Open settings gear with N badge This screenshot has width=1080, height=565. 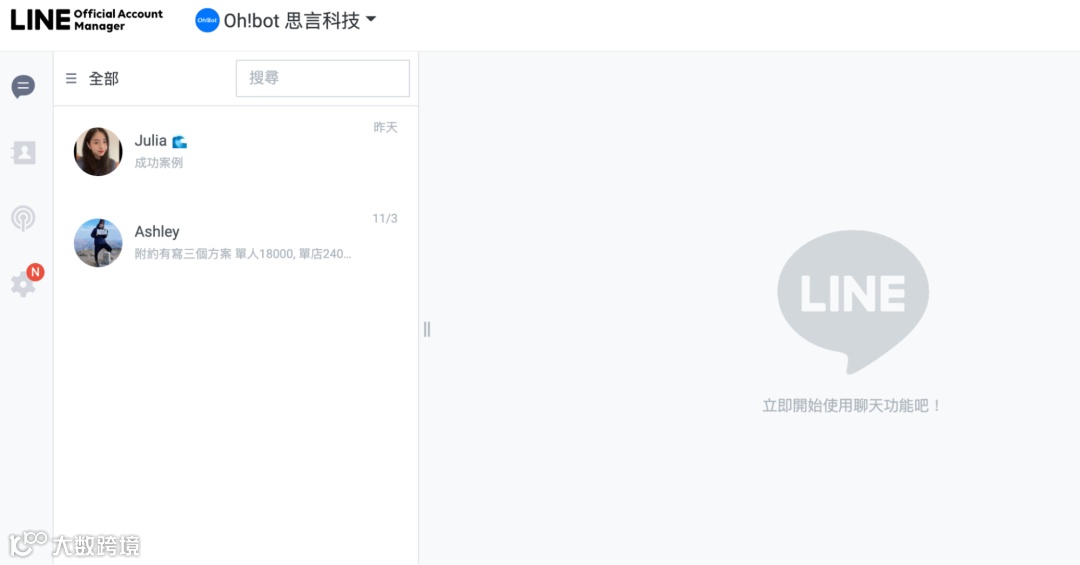tap(23, 284)
